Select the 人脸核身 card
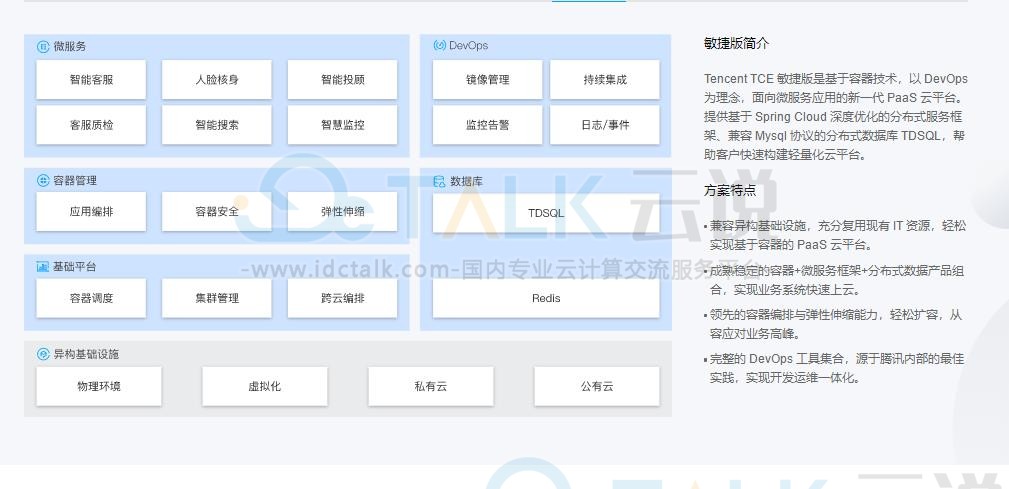The width and height of the screenshot is (1009, 489). (217, 80)
